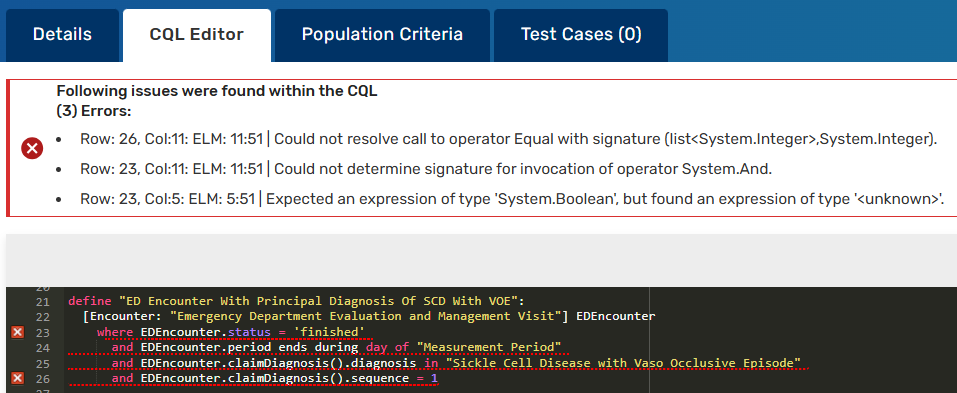
Task: Click line number 21 in the gutter
Action: [42, 301]
